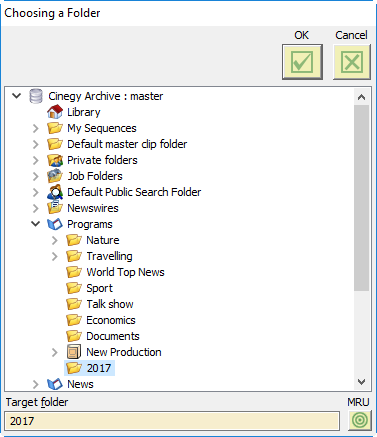Viewport: 377px width, 437px height.
Task: Select the Travelling label
Action: point(109,256)
